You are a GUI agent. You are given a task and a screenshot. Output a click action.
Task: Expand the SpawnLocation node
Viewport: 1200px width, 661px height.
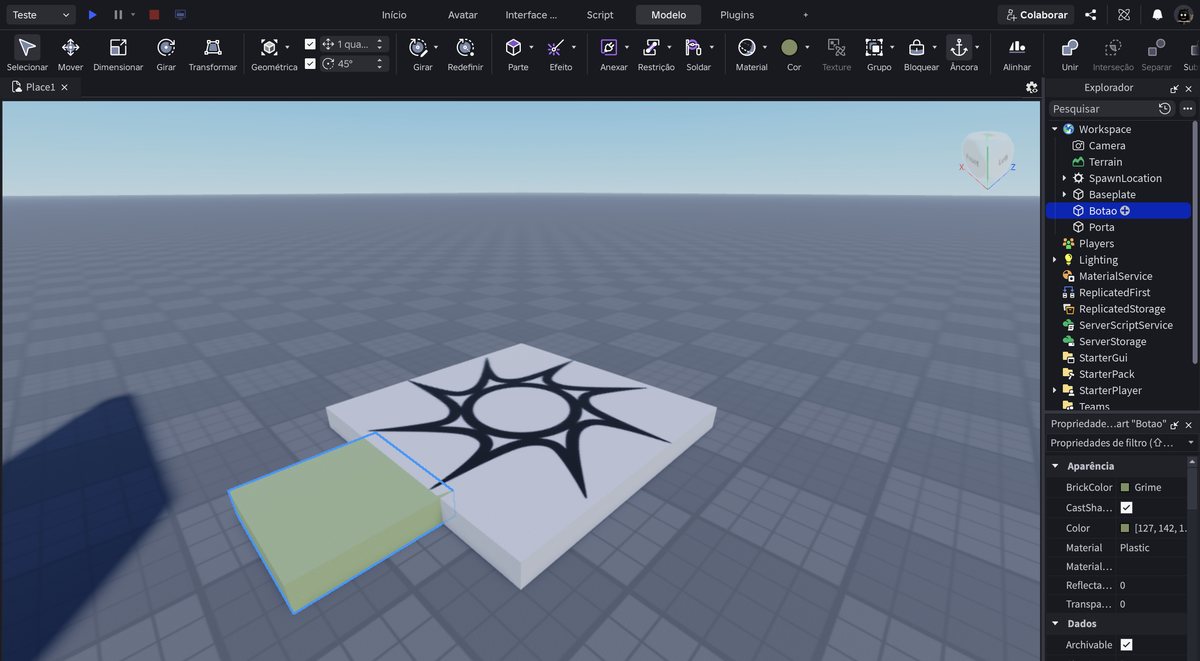pyautogui.click(x=1064, y=178)
